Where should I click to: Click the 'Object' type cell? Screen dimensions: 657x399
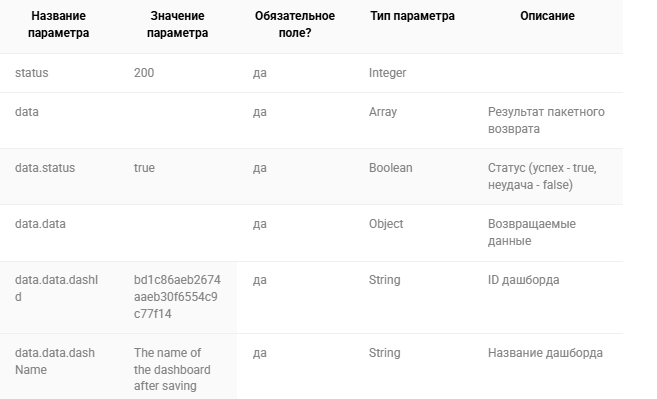pyautogui.click(x=386, y=224)
